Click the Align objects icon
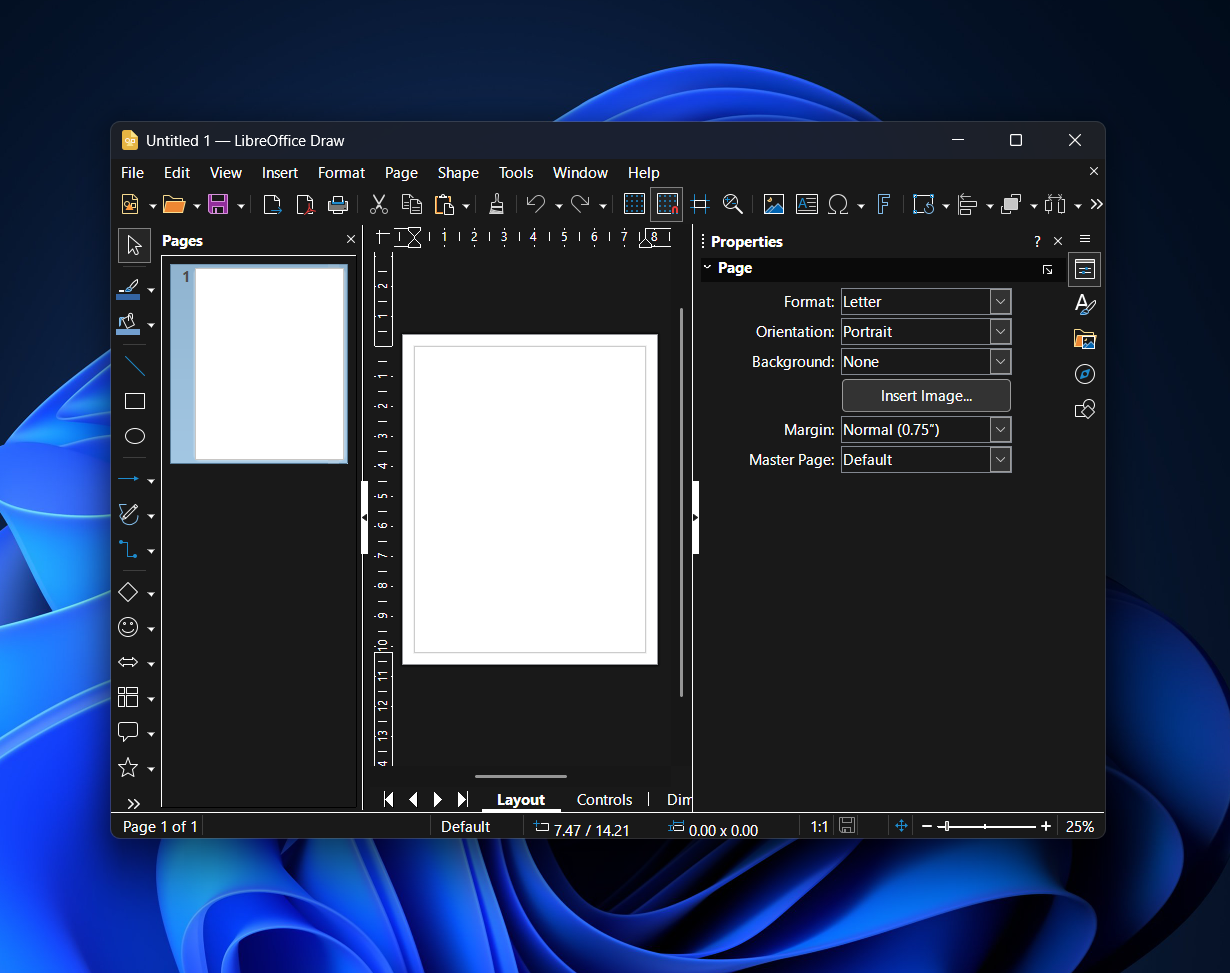 (x=968, y=205)
